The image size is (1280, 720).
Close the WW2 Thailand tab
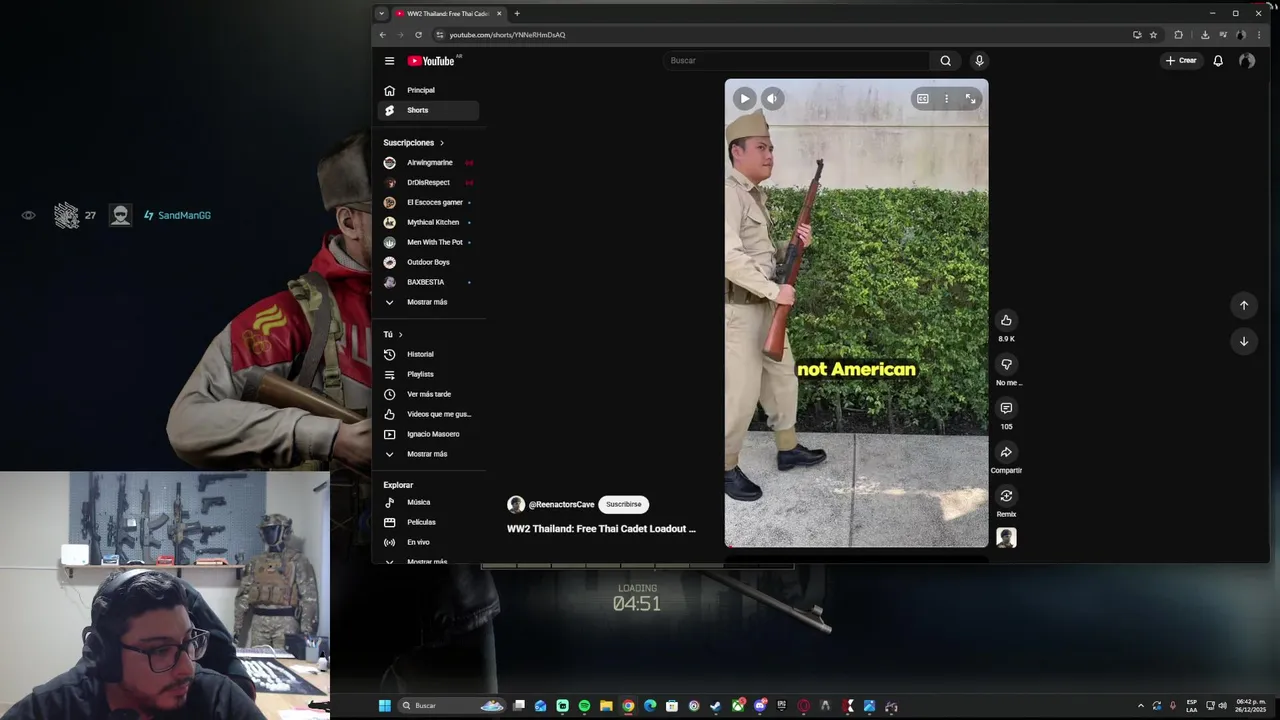click(x=499, y=14)
